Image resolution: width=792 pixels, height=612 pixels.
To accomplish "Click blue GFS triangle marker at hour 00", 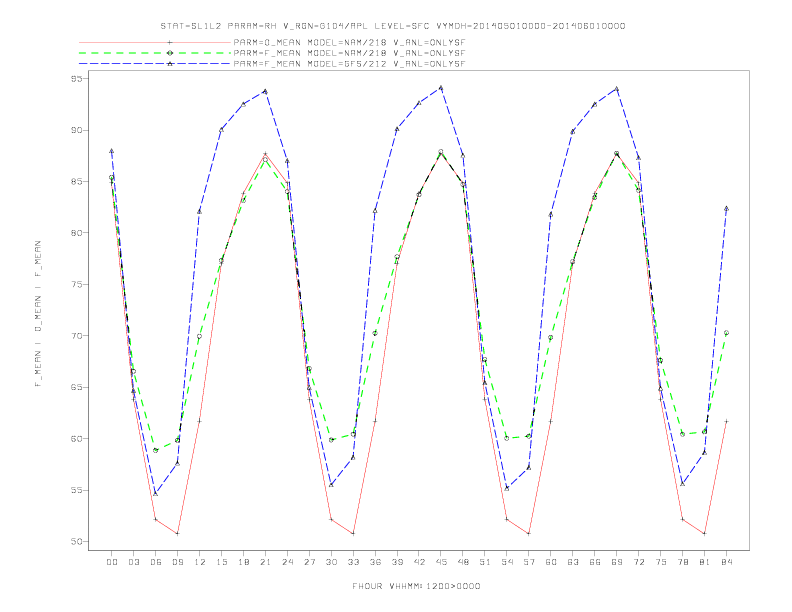I will [112, 151].
